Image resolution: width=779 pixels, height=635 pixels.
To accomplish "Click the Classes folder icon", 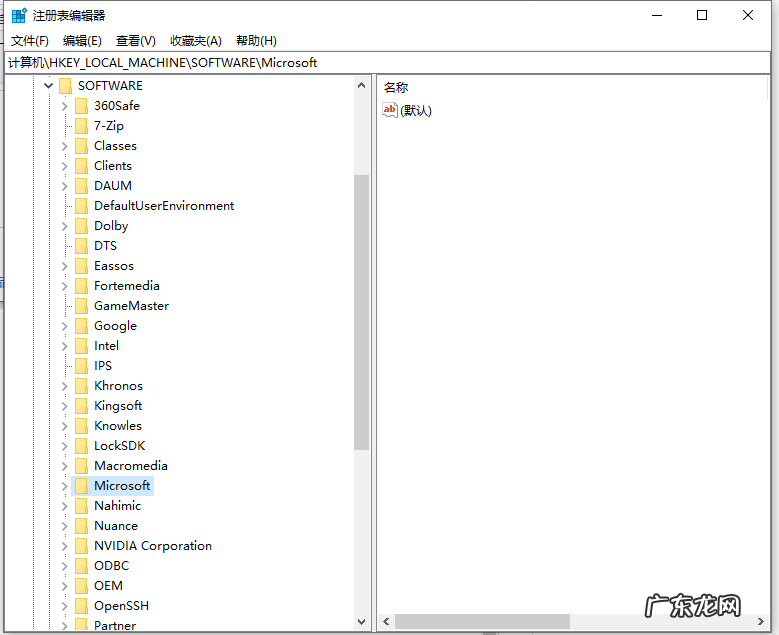I will pos(81,146).
